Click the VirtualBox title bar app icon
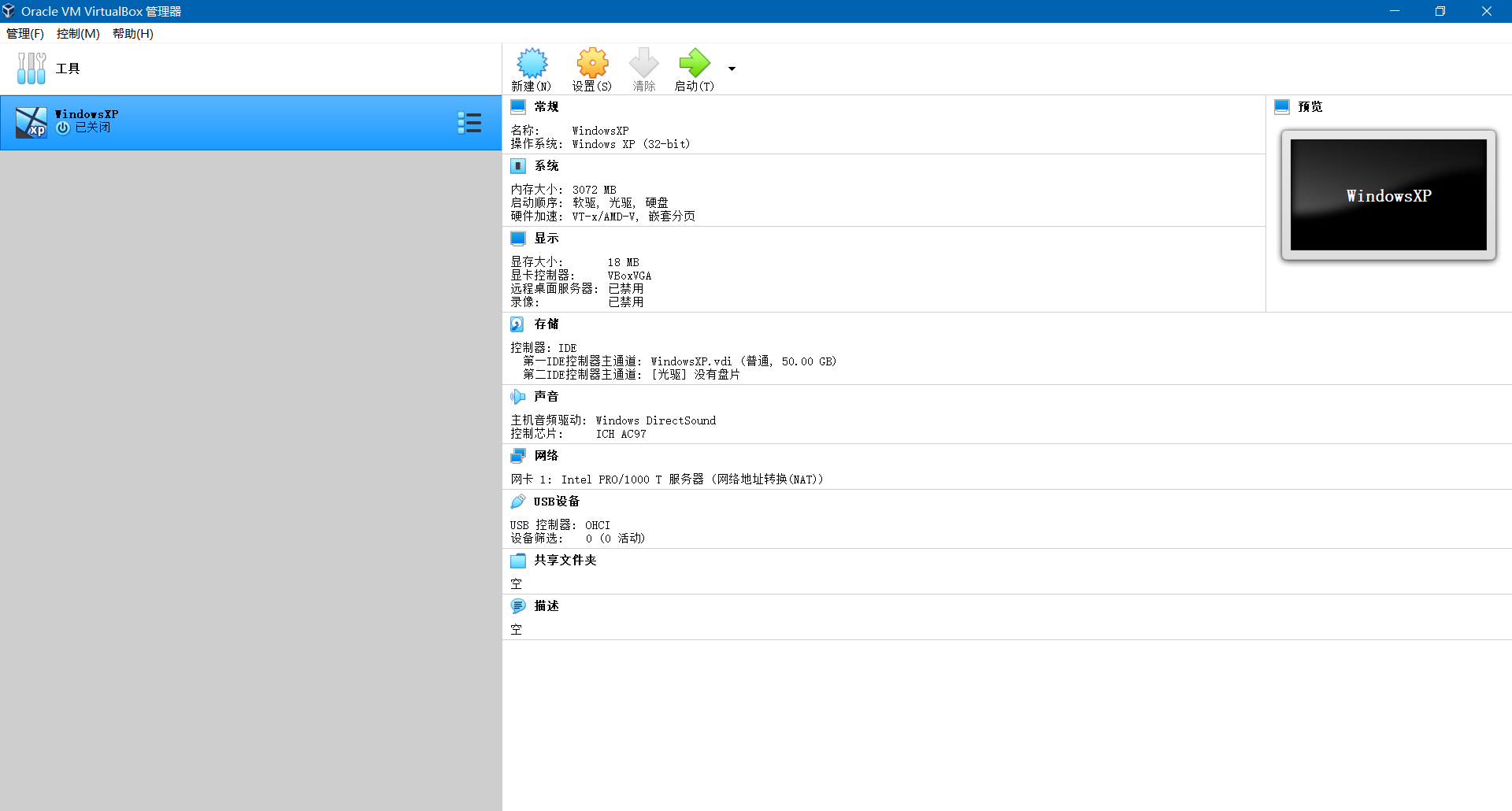1512x811 pixels. click(9, 11)
